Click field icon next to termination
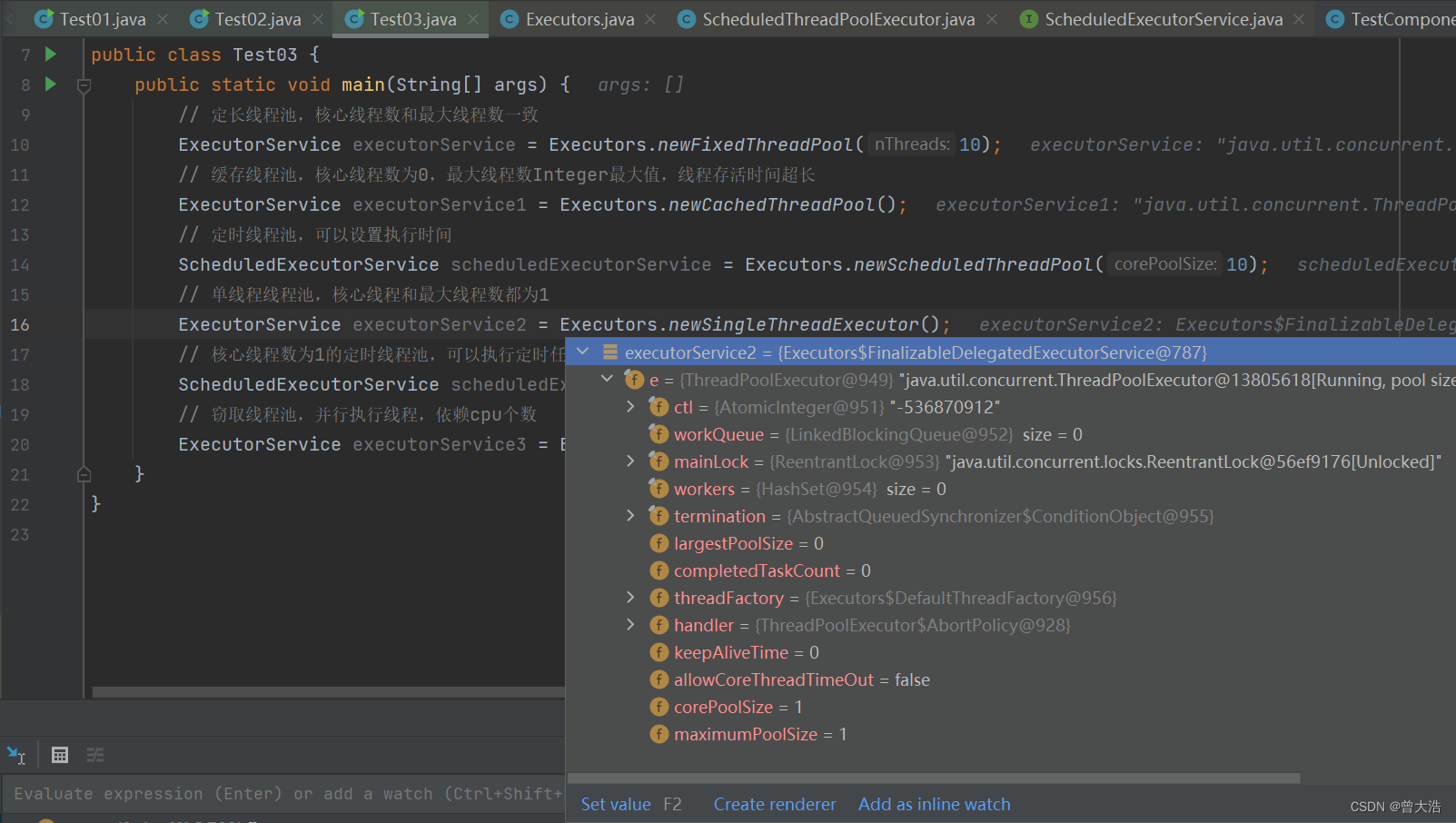 click(659, 516)
